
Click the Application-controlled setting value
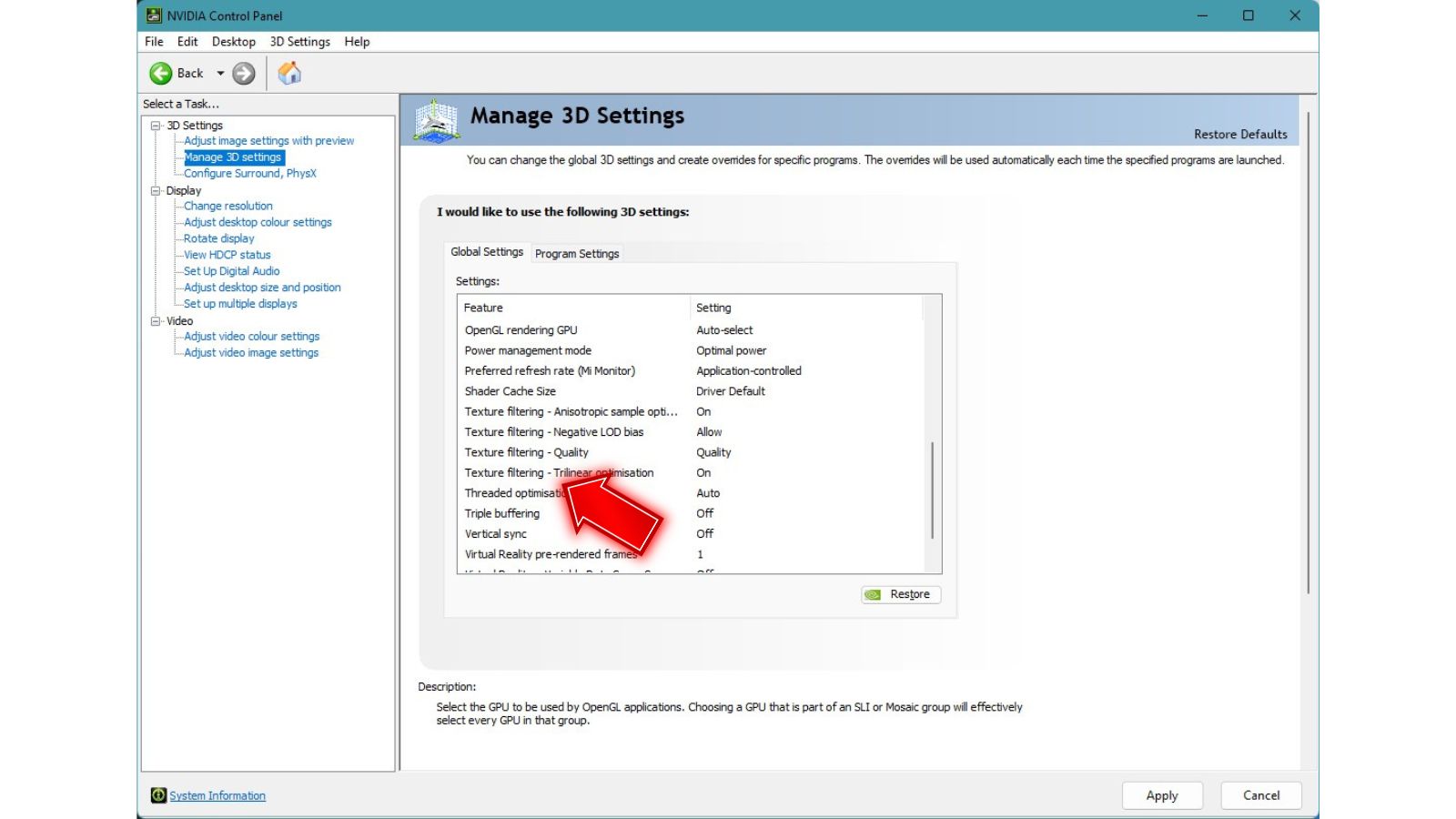coord(749,371)
